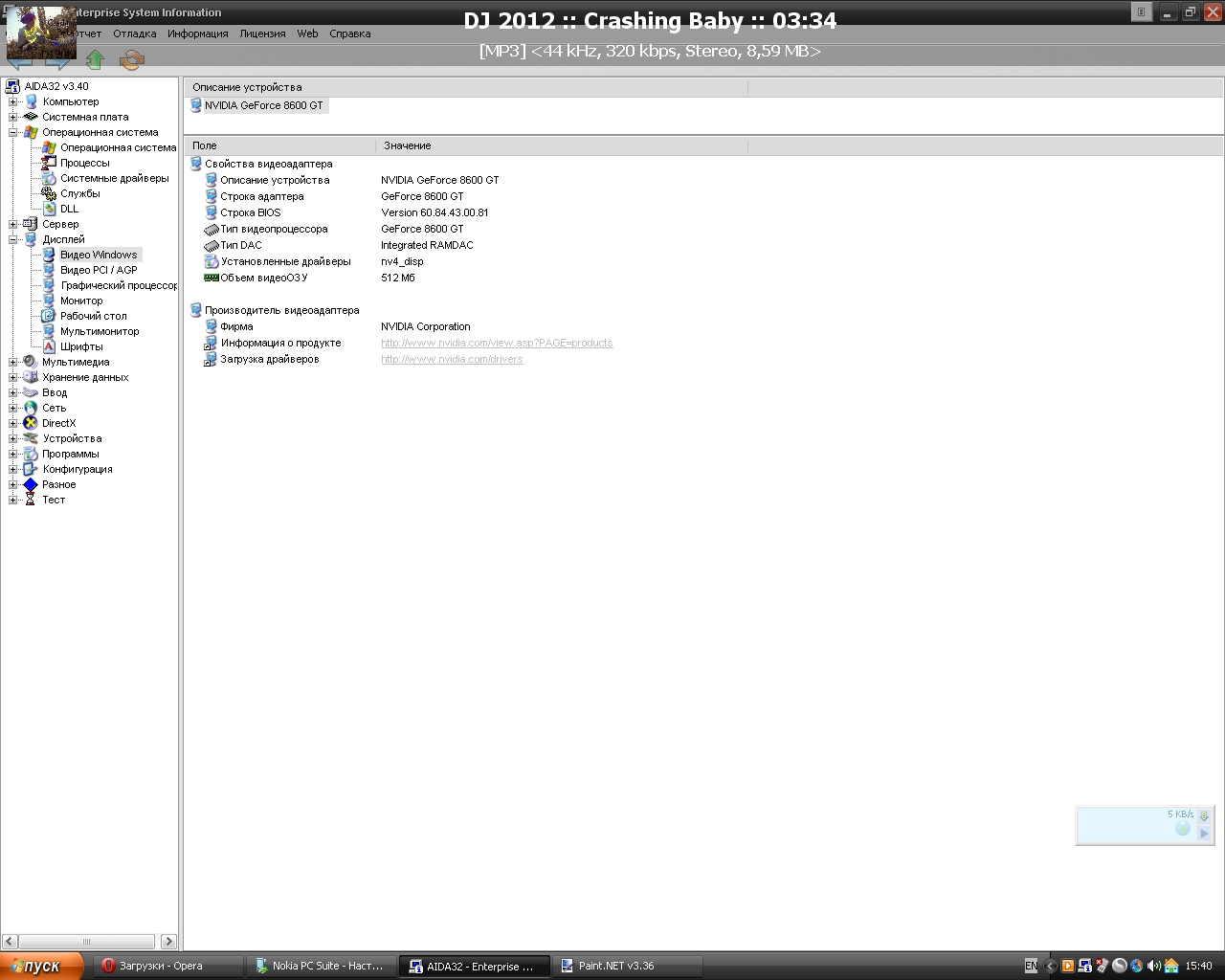Image resolution: width=1225 pixels, height=980 pixels.
Task: Click the Version 60.84.43.00.81 BIOS value
Action: 434,212
